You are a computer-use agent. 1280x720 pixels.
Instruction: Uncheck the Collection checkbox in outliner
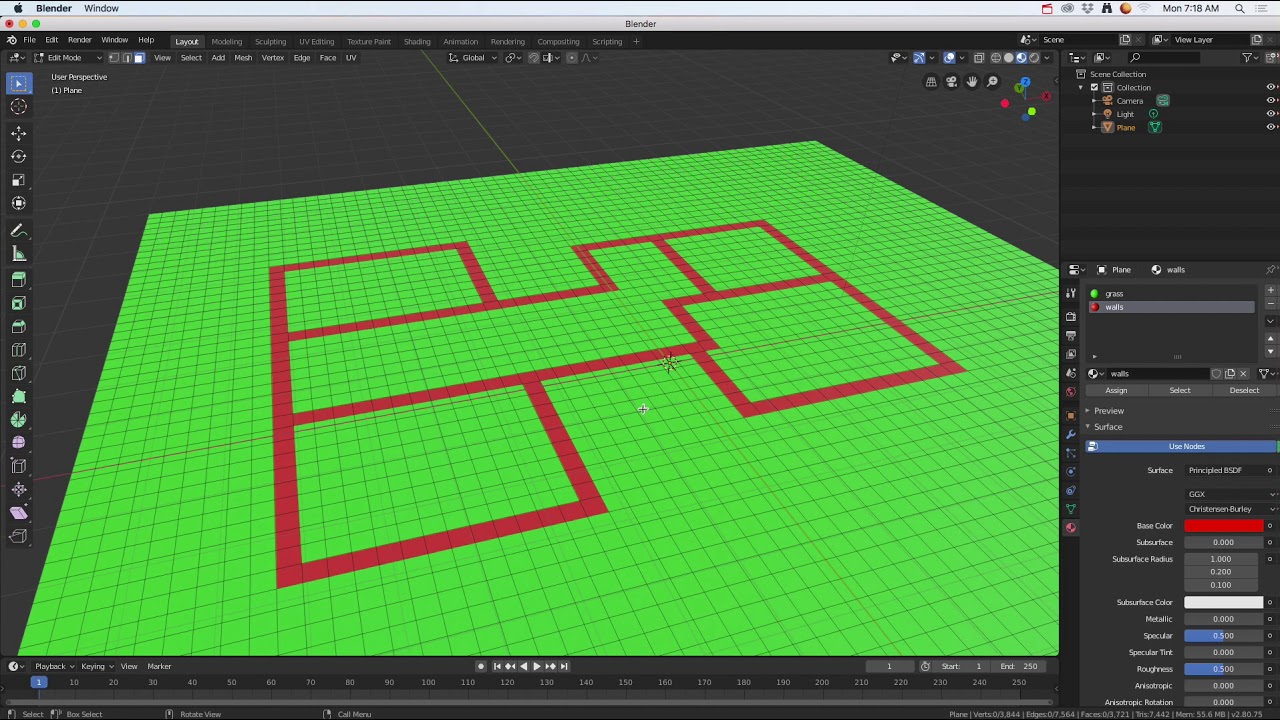pos(1094,87)
